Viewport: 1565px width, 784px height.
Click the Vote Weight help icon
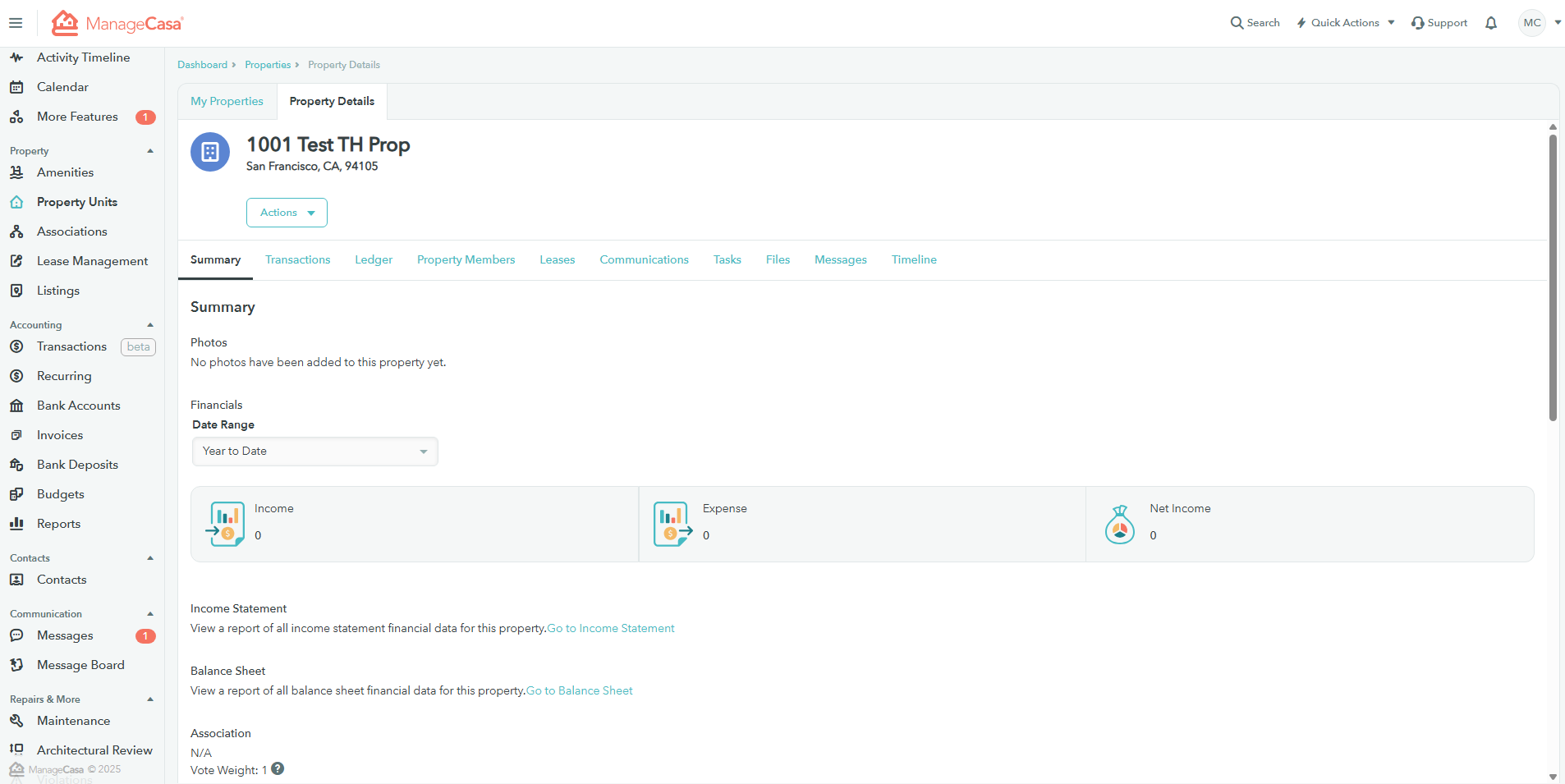[x=278, y=769]
